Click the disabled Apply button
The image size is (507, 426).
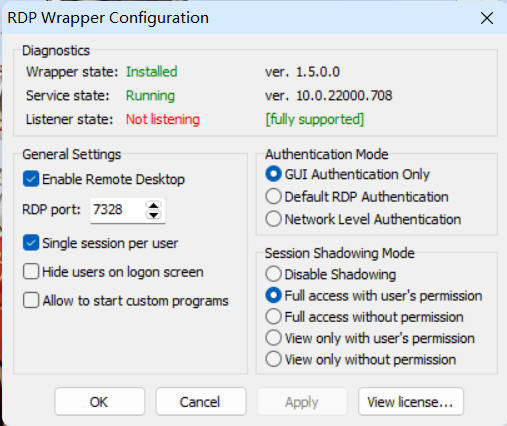[302, 401]
